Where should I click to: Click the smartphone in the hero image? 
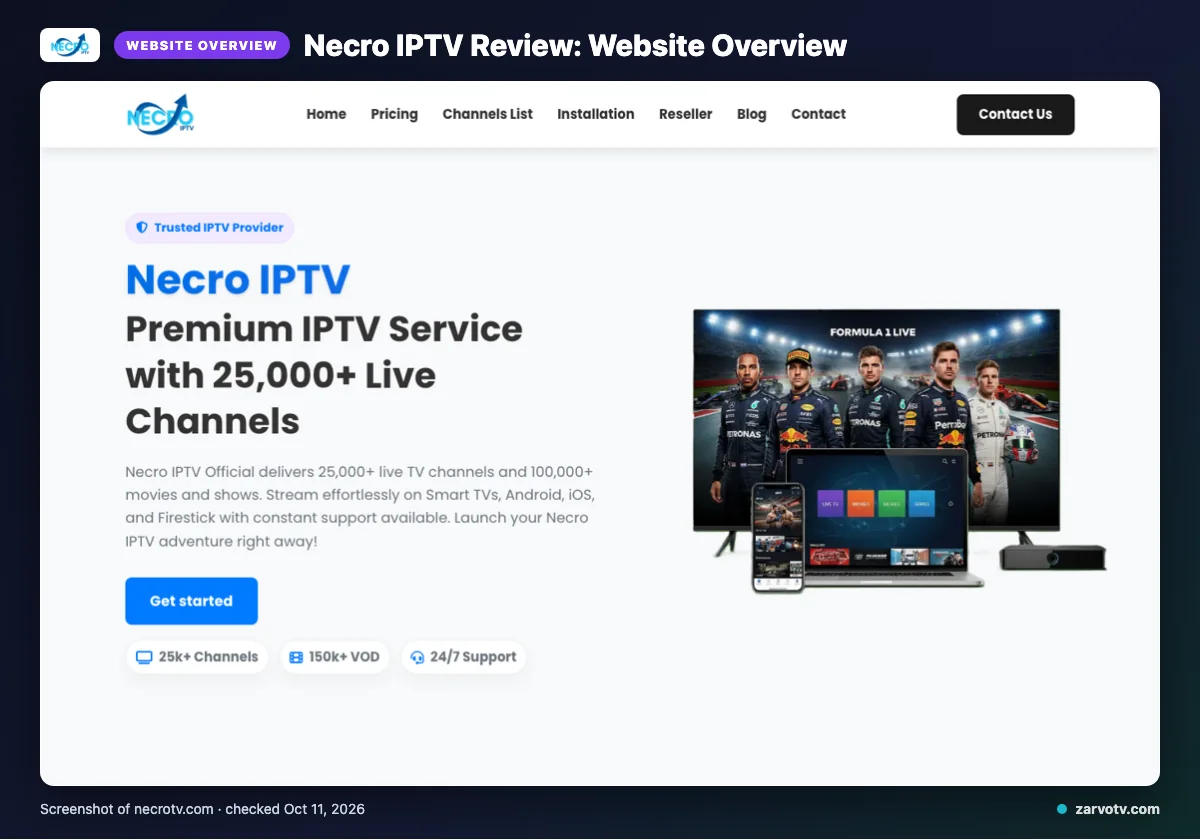click(x=778, y=537)
